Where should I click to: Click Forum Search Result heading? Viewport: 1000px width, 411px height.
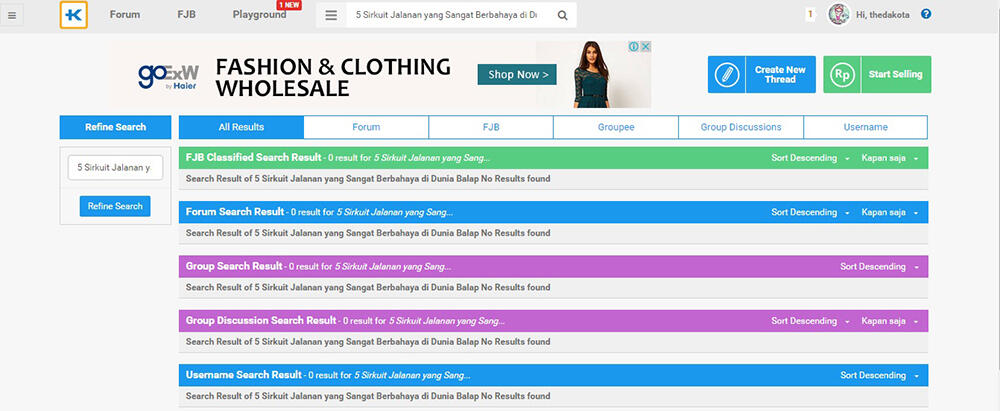[235, 212]
